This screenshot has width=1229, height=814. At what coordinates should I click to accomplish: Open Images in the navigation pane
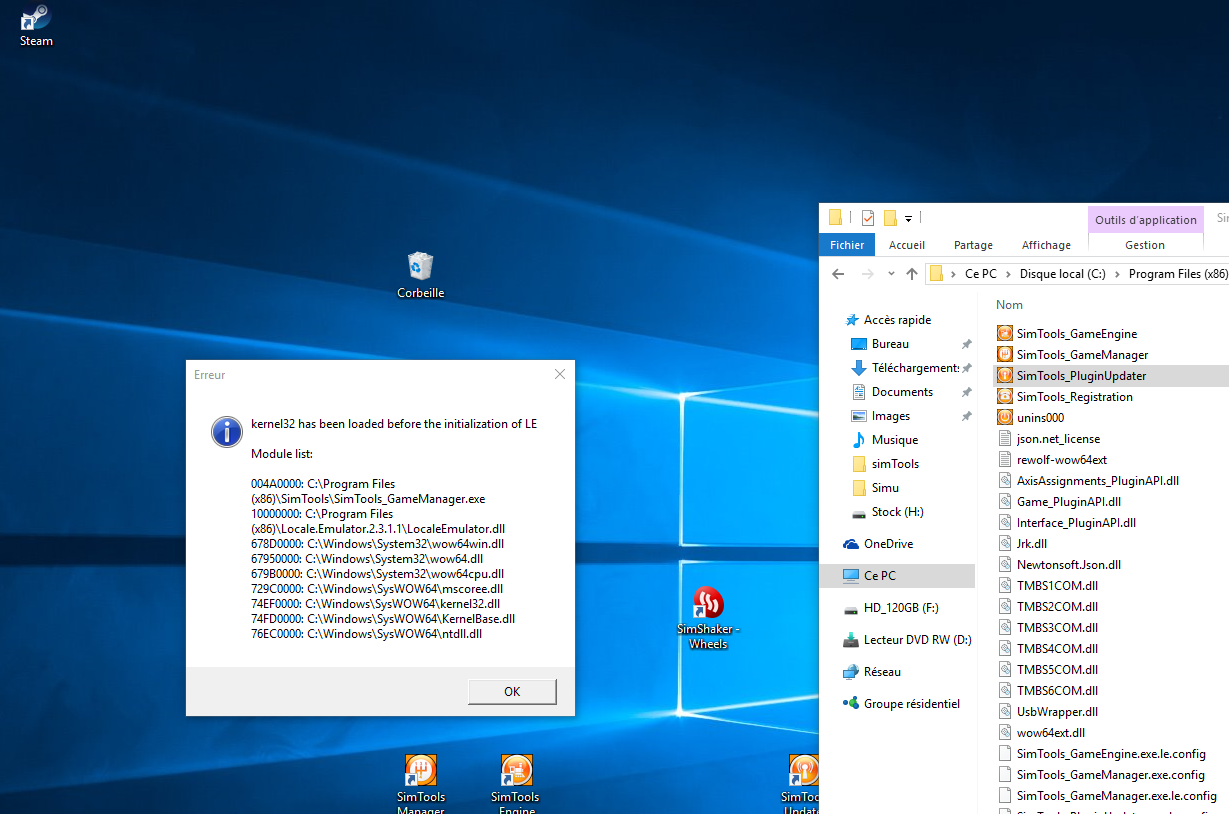point(891,416)
